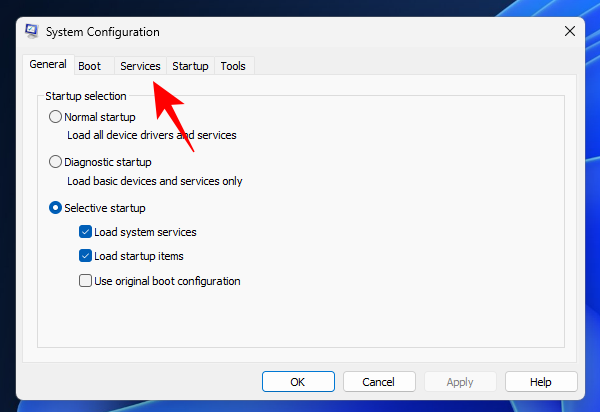The width and height of the screenshot is (600, 412).
Task: Uncheck Load system services
Action: tap(85, 232)
